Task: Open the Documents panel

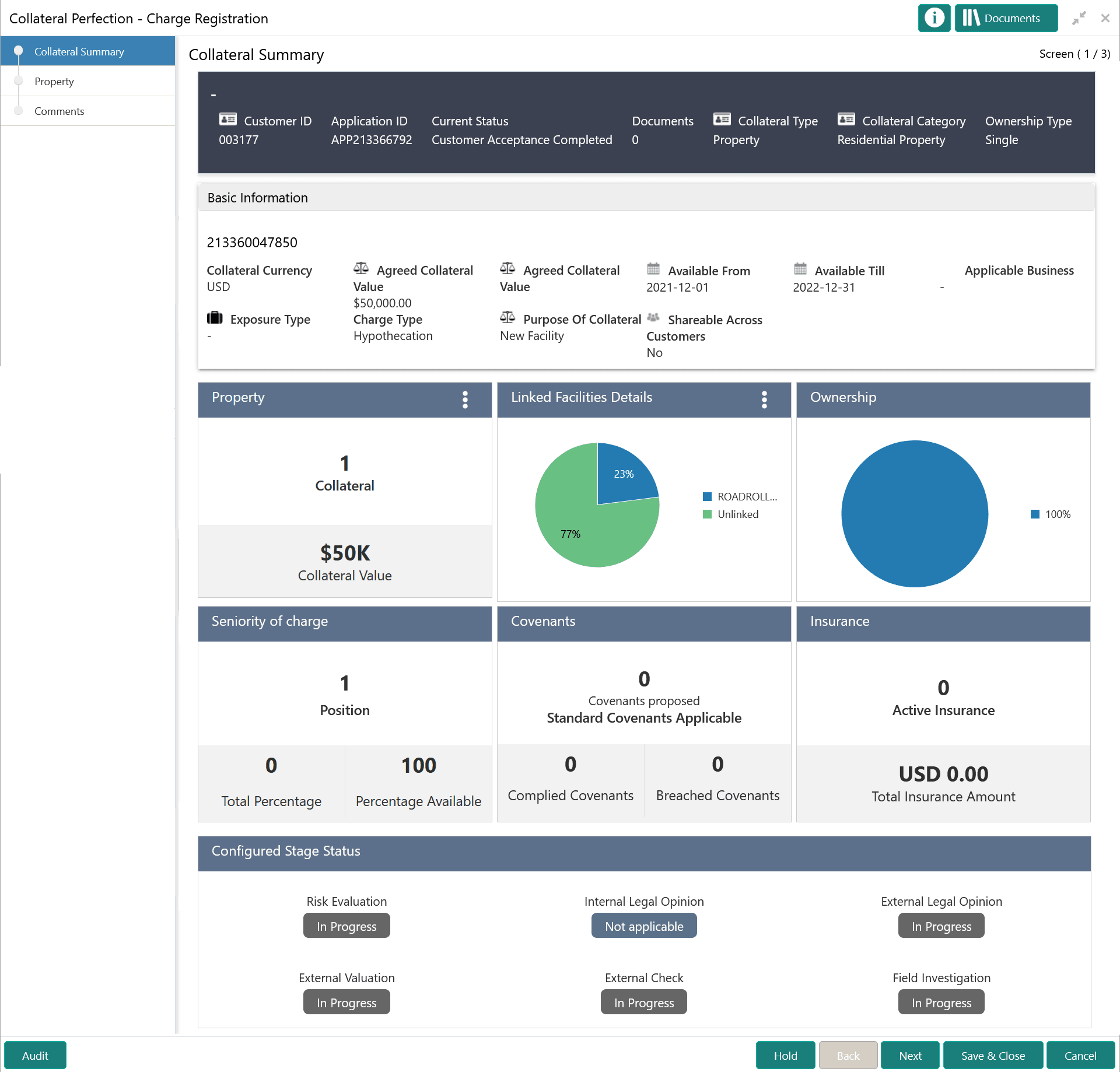Action: 1006,18
